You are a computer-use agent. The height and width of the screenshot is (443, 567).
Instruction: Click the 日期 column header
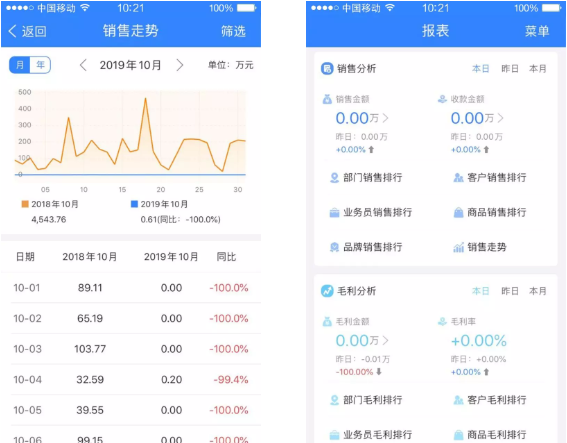click(25, 257)
